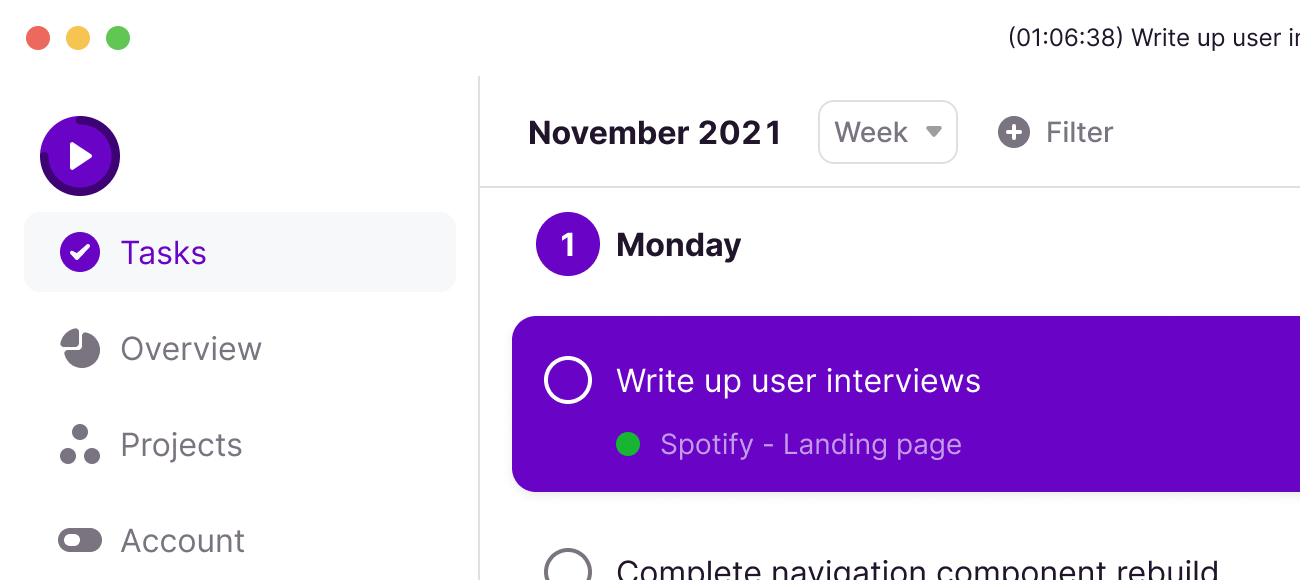The height and width of the screenshot is (580, 1300).
Task: Click the November 2021 heading
Action: coord(655,132)
